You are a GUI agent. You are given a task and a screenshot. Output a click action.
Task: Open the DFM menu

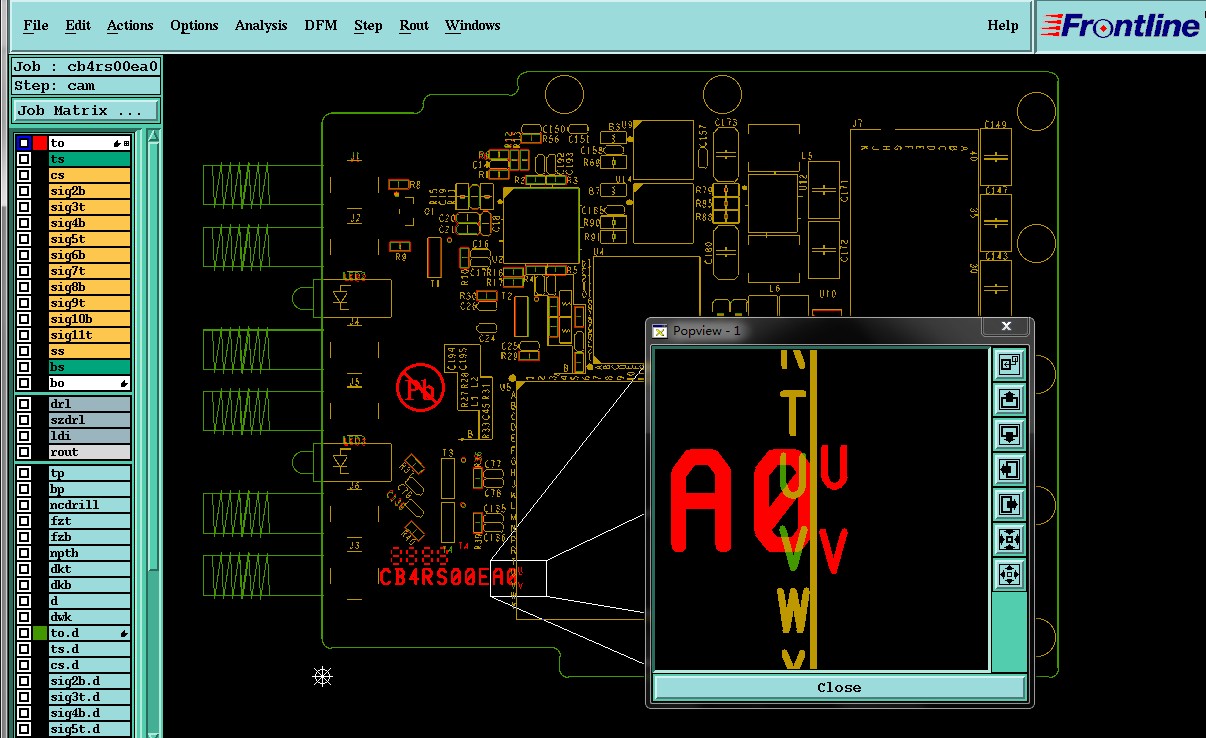tap(321, 25)
